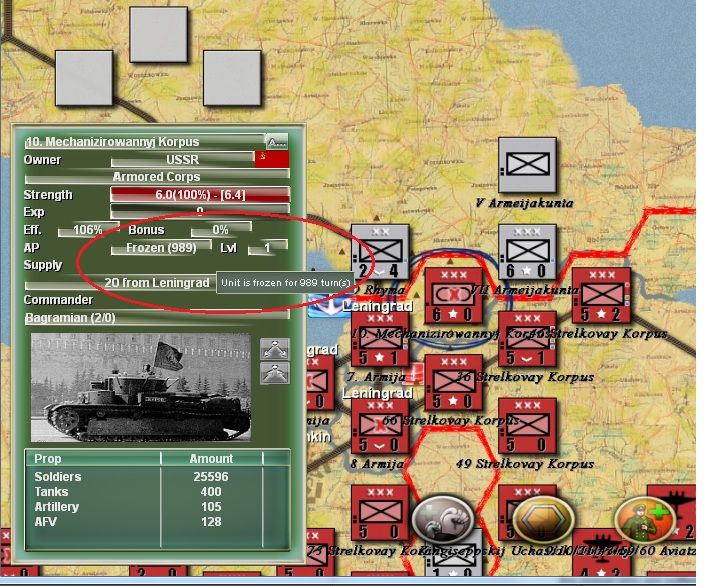This screenshot has width=715, height=586.
Task: Select the VII Armeijakunta gray counter 6-0
Action: 527,252
